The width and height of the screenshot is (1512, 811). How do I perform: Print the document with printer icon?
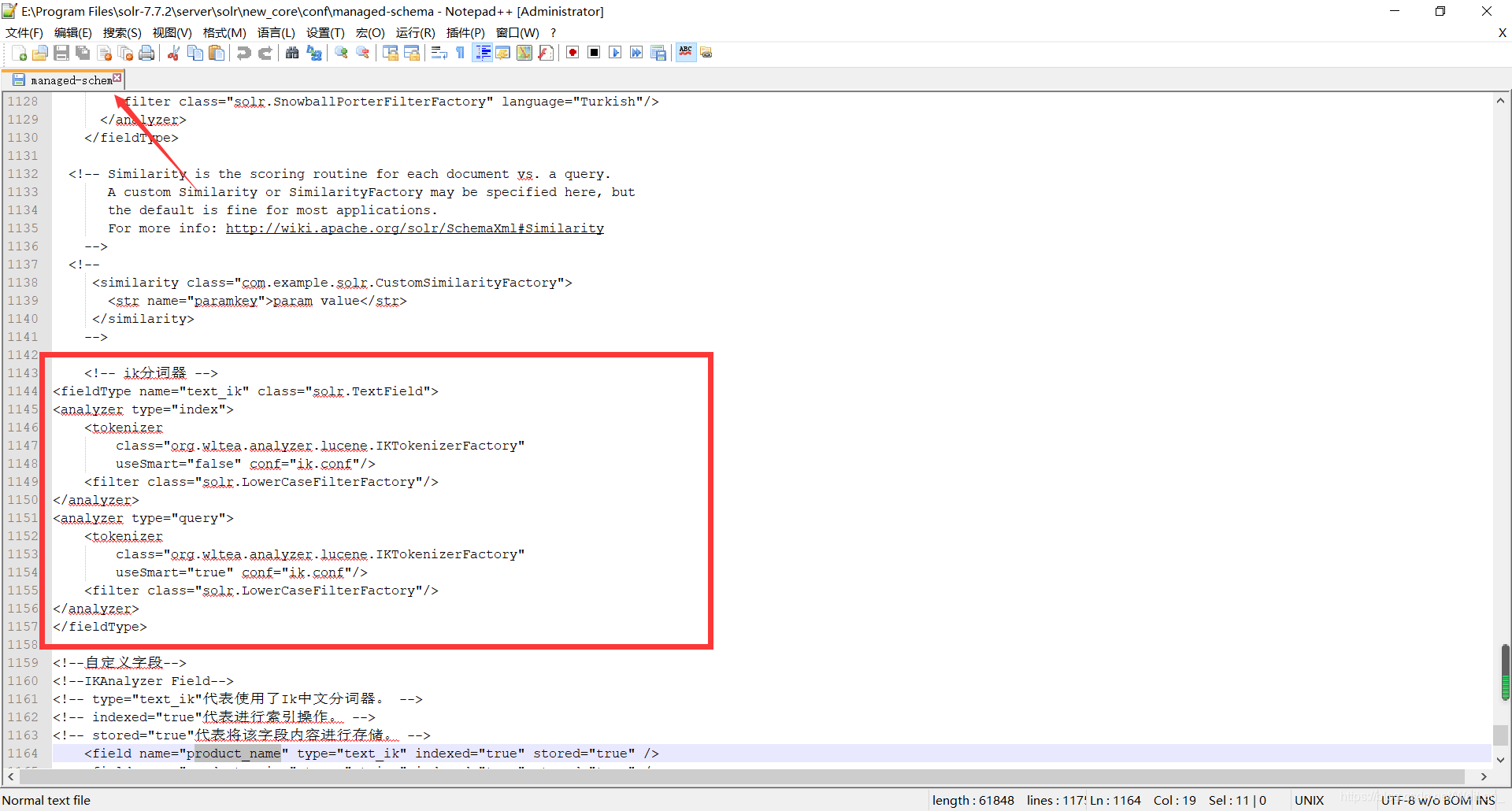pos(146,53)
